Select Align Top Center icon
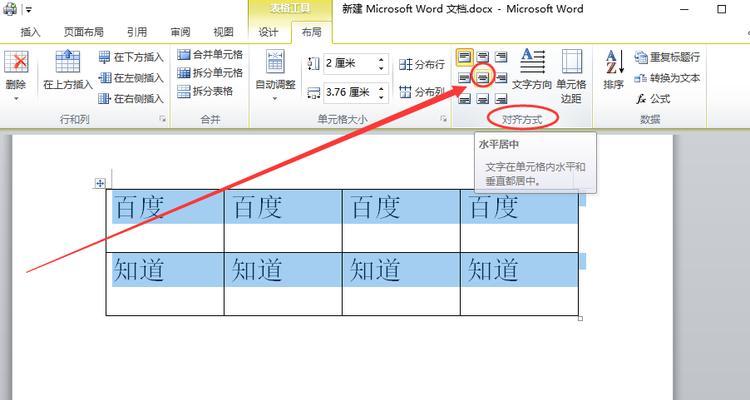 (483, 57)
